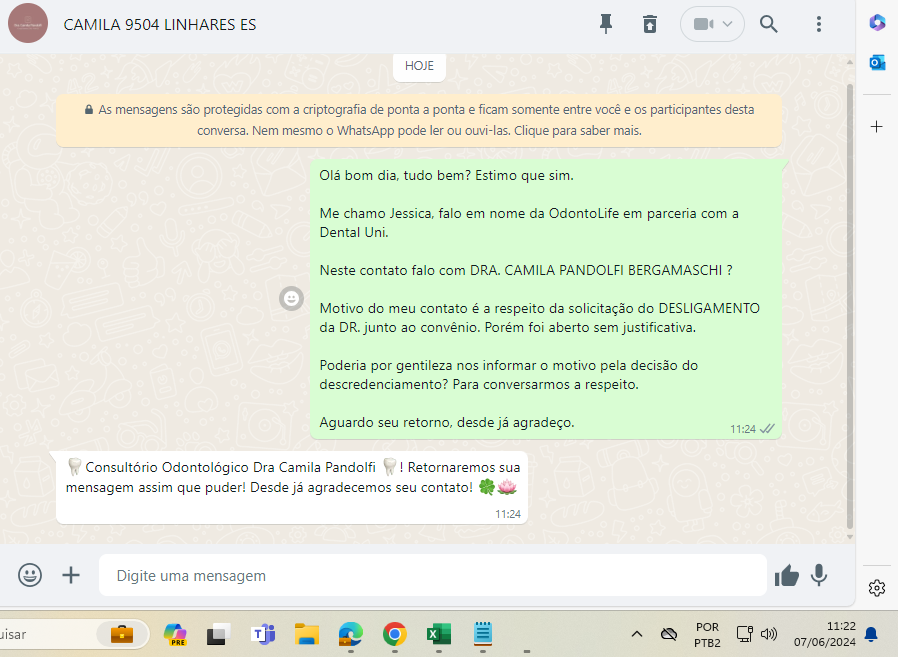
Task: Search within the conversation
Action: pyautogui.click(x=769, y=24)
